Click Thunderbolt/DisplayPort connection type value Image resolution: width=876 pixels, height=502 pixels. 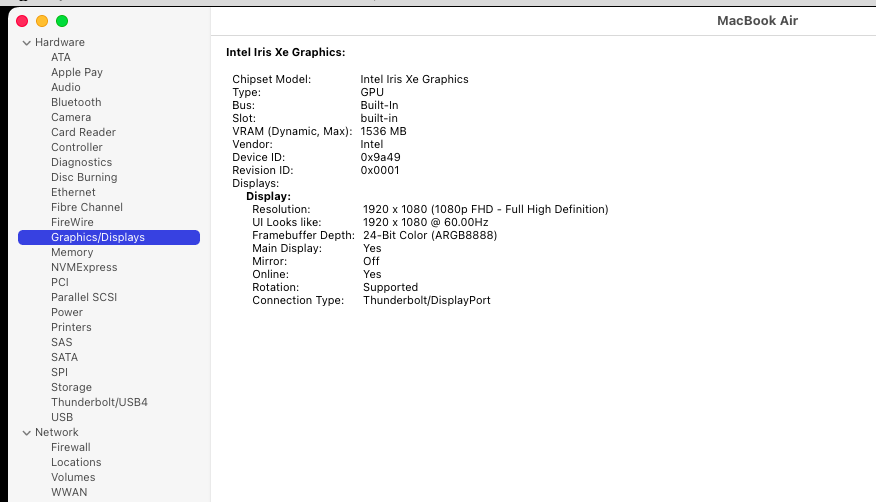(427, 300)
